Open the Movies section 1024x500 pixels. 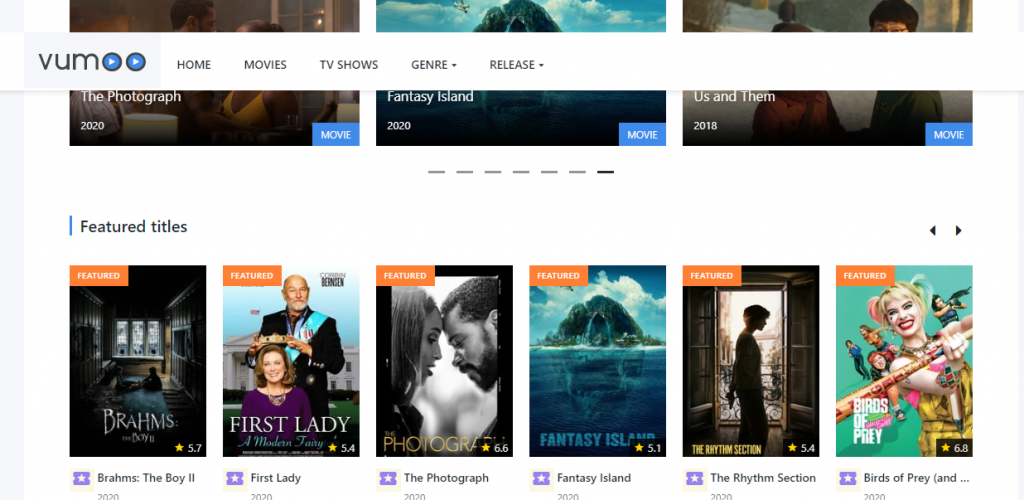coord(265,65)
